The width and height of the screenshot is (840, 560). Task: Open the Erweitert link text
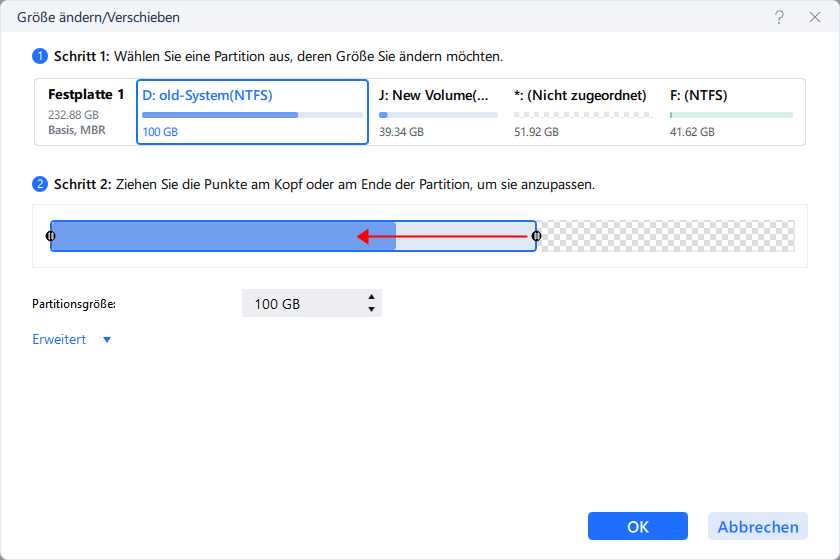pos(59,339)
